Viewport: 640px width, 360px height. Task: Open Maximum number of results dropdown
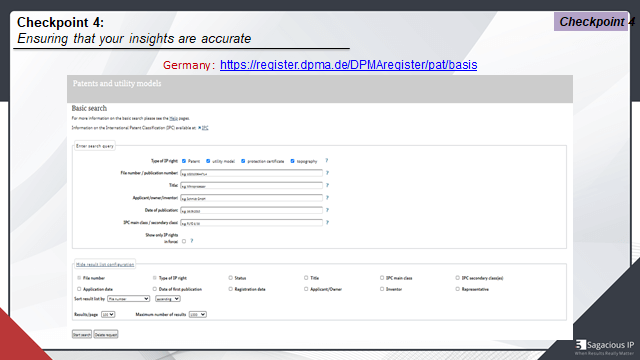click(198, 314)
